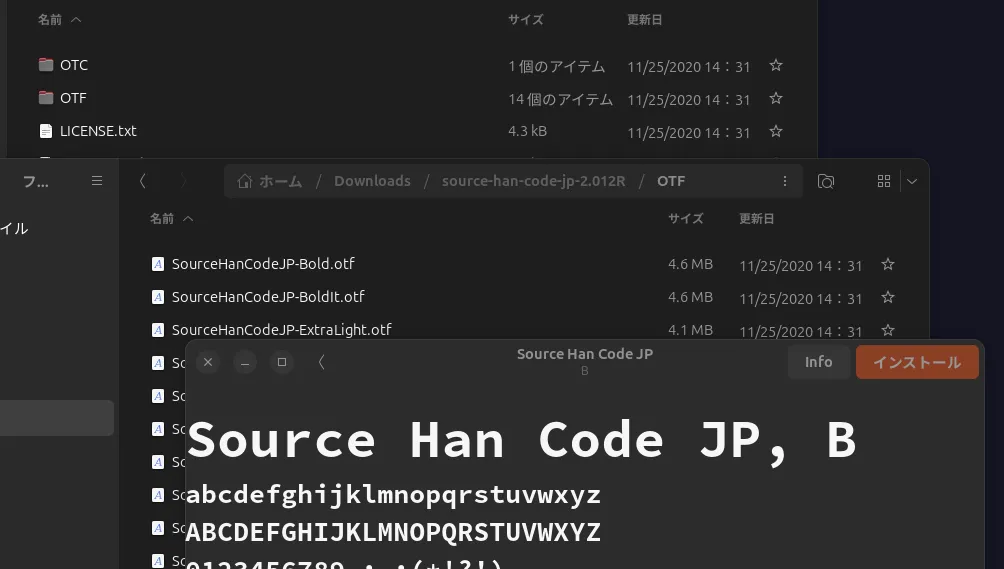1004x569 pixels.
Task: Sort by 更新日 column in OTF window
Action: coord(756,218)
